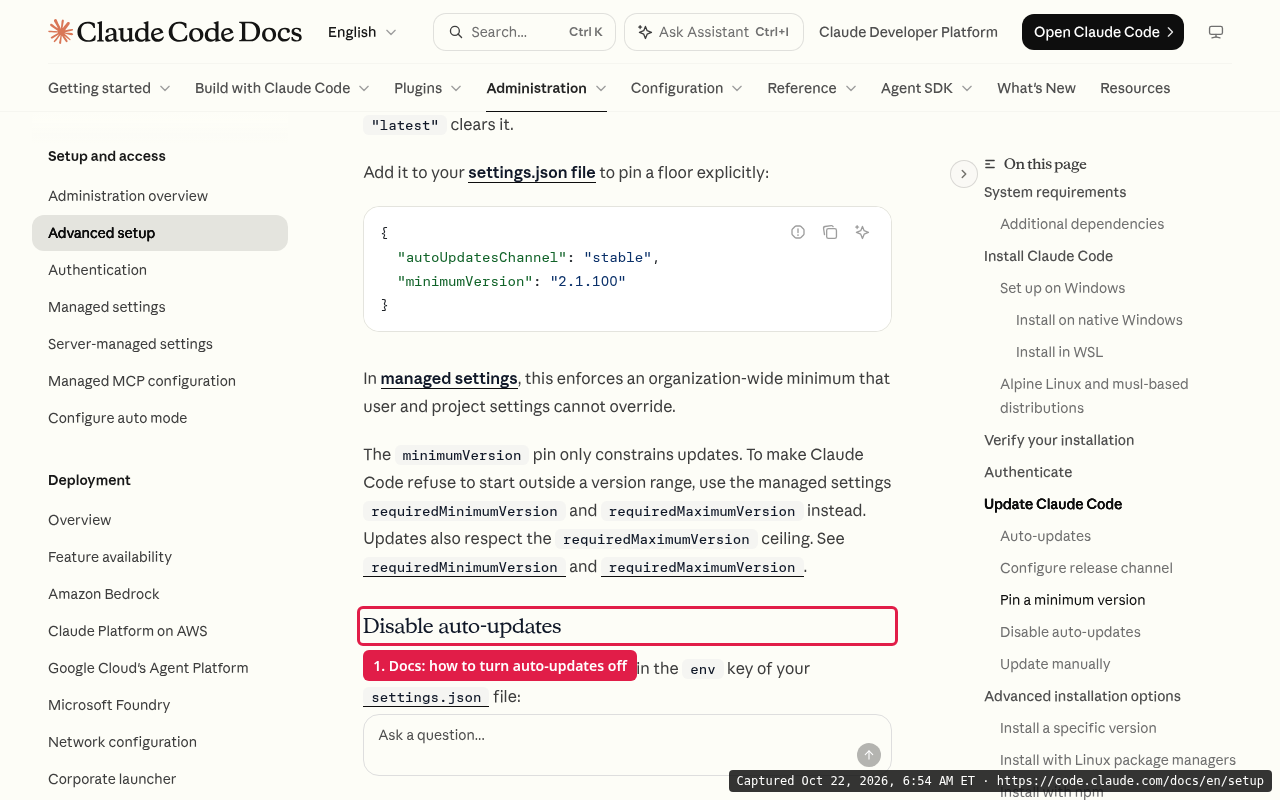This screenshot has height=800, width=1280.
Task: Open the Amazon Bedrock deployment page
Action: [104, 594]
